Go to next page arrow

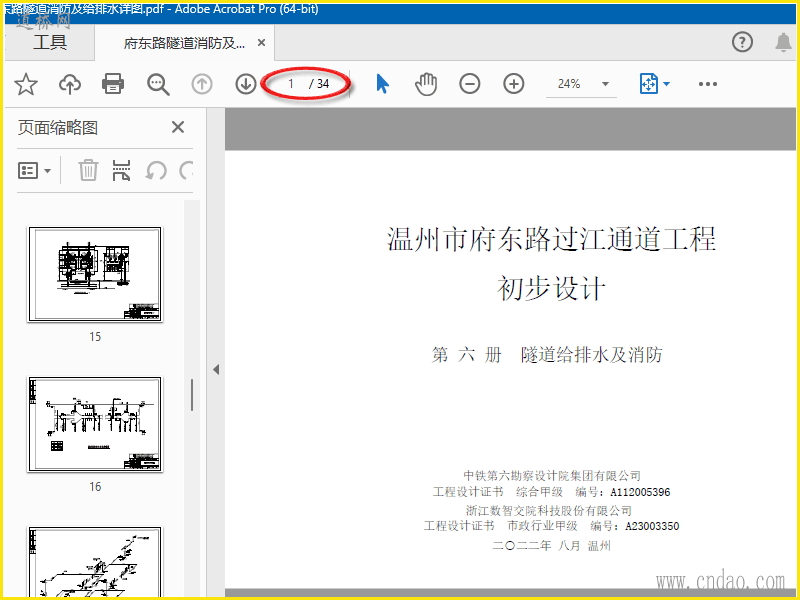pos(245,84)
